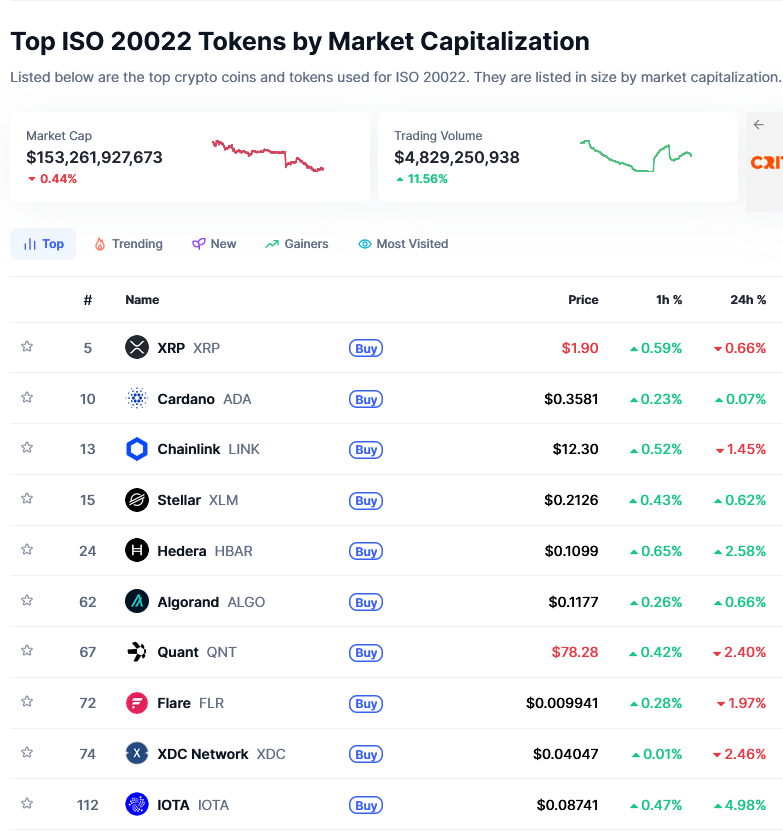Click the Market Cap red sparkline chart
783x836 pixels.
[268, 156]
